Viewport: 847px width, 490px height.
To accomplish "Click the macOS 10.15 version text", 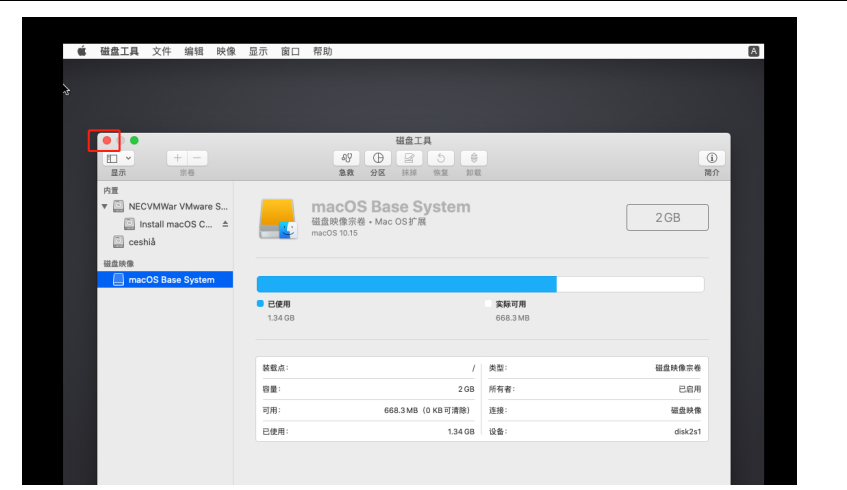I will [334, 233].
